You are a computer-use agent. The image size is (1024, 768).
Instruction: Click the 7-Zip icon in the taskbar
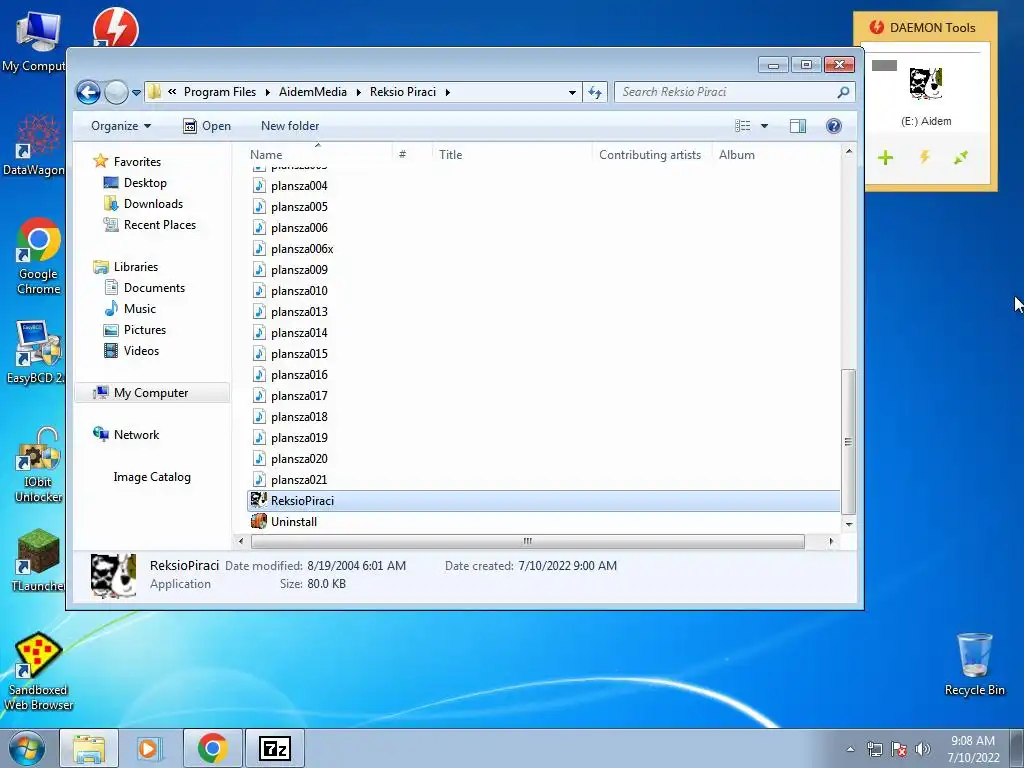(275, 748)
